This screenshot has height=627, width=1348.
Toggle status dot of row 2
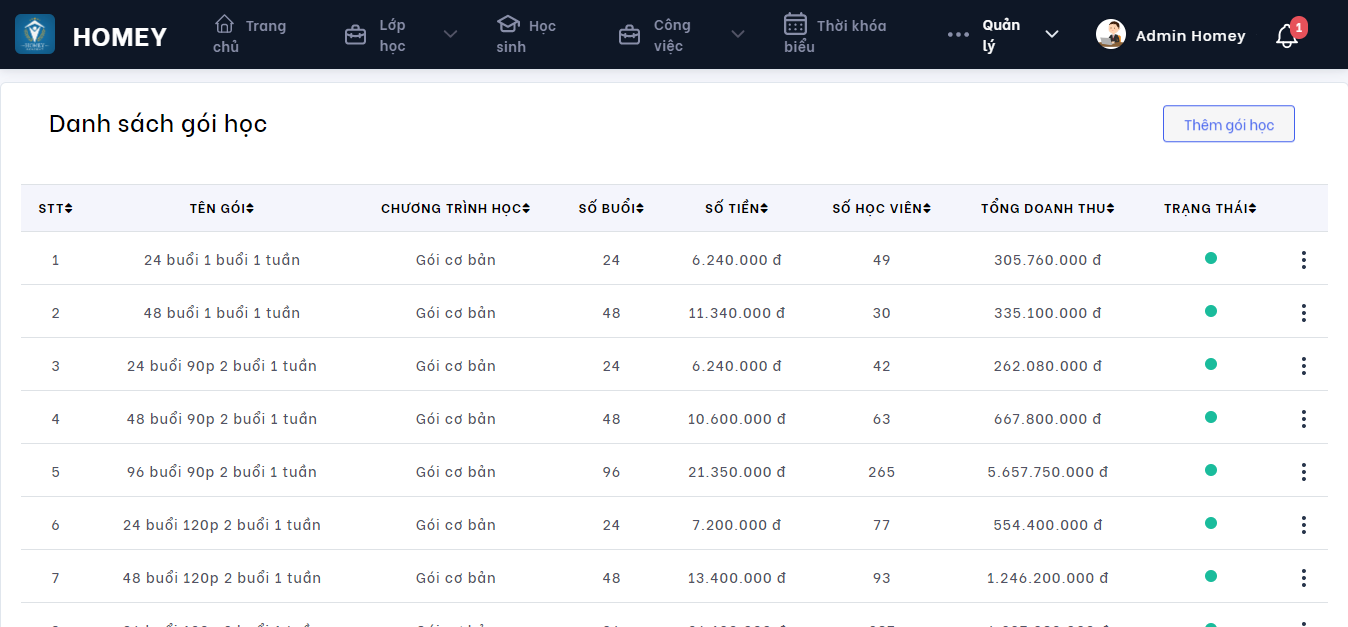point(1210,311)
